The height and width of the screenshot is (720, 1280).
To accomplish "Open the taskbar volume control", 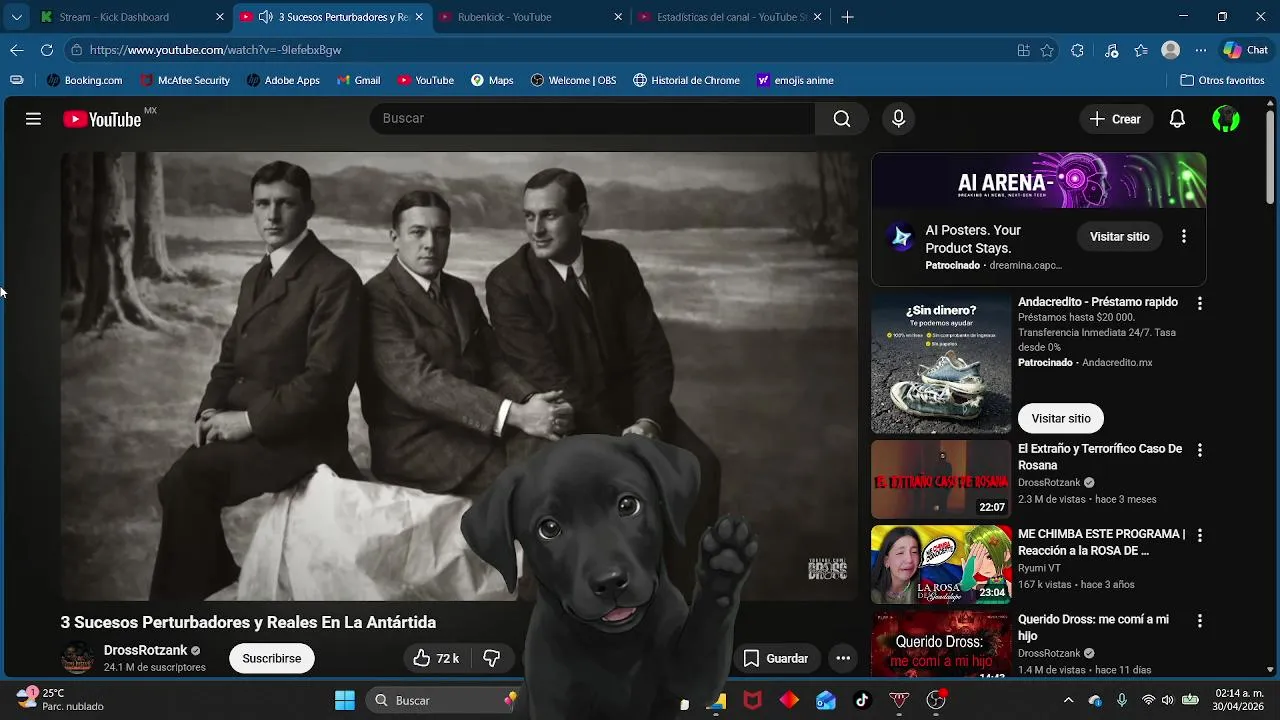I will (1170, 700).
